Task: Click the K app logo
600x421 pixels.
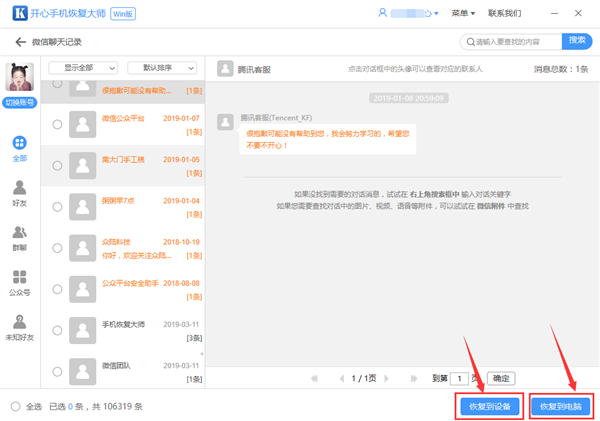Action: (x=20, y=13)
